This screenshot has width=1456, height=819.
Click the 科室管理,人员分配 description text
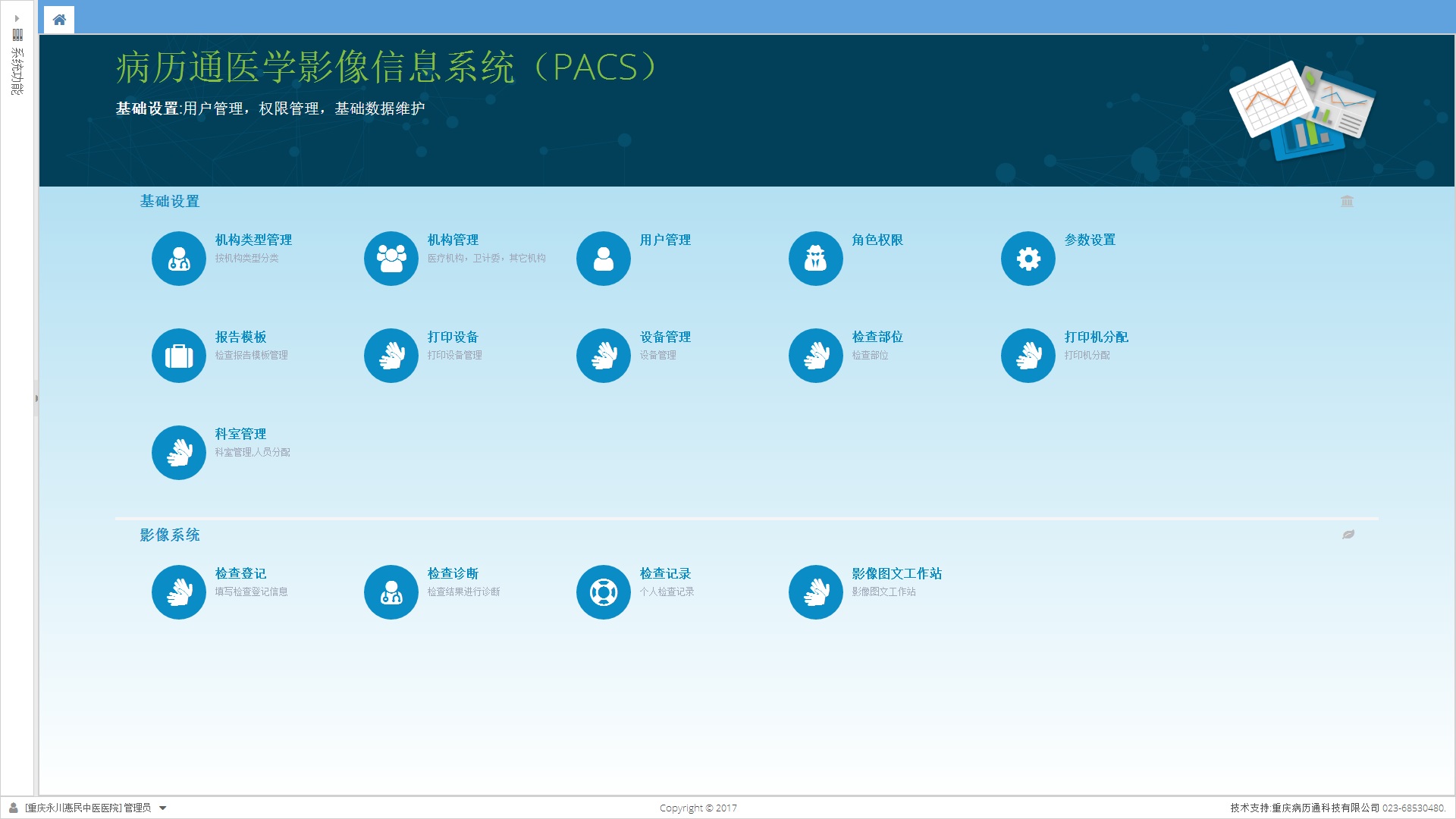pos(253,452)
